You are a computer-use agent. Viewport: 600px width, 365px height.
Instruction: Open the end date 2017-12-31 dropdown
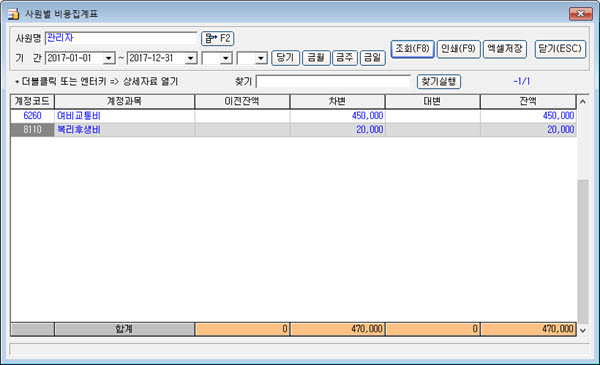(190, 59)
